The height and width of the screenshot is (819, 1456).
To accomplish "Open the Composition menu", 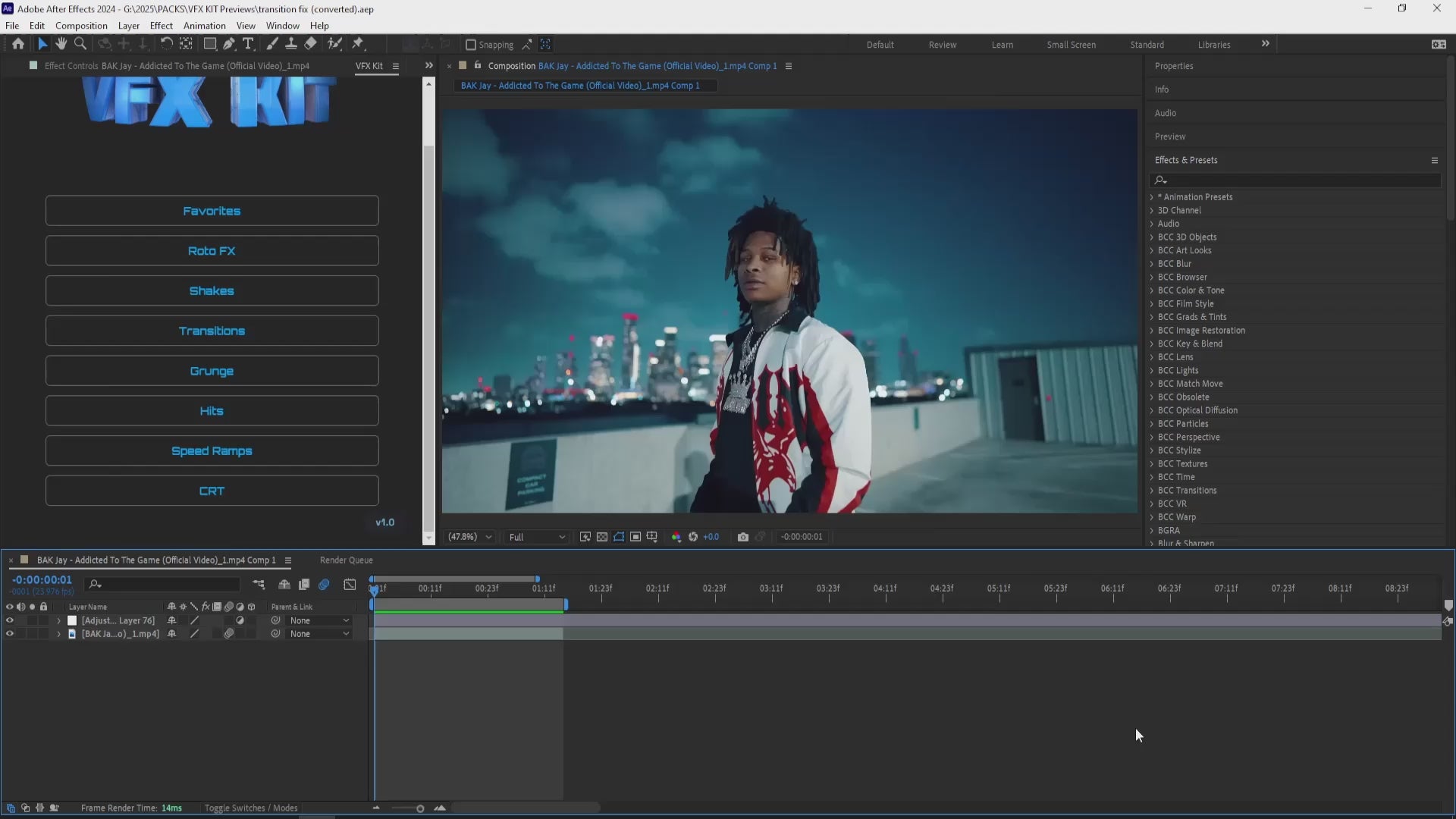I will click(x=81, y=25).
